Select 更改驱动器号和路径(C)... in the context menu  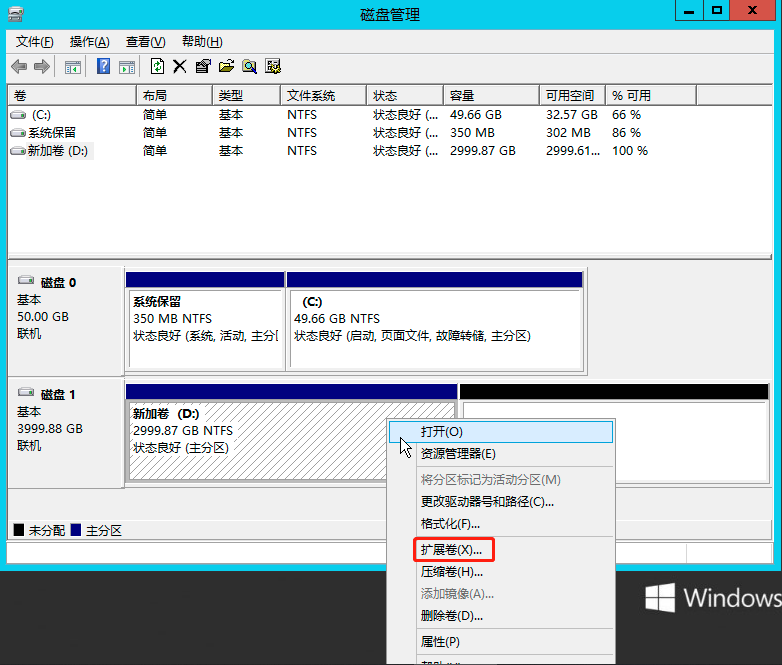[x=501, y=502]
